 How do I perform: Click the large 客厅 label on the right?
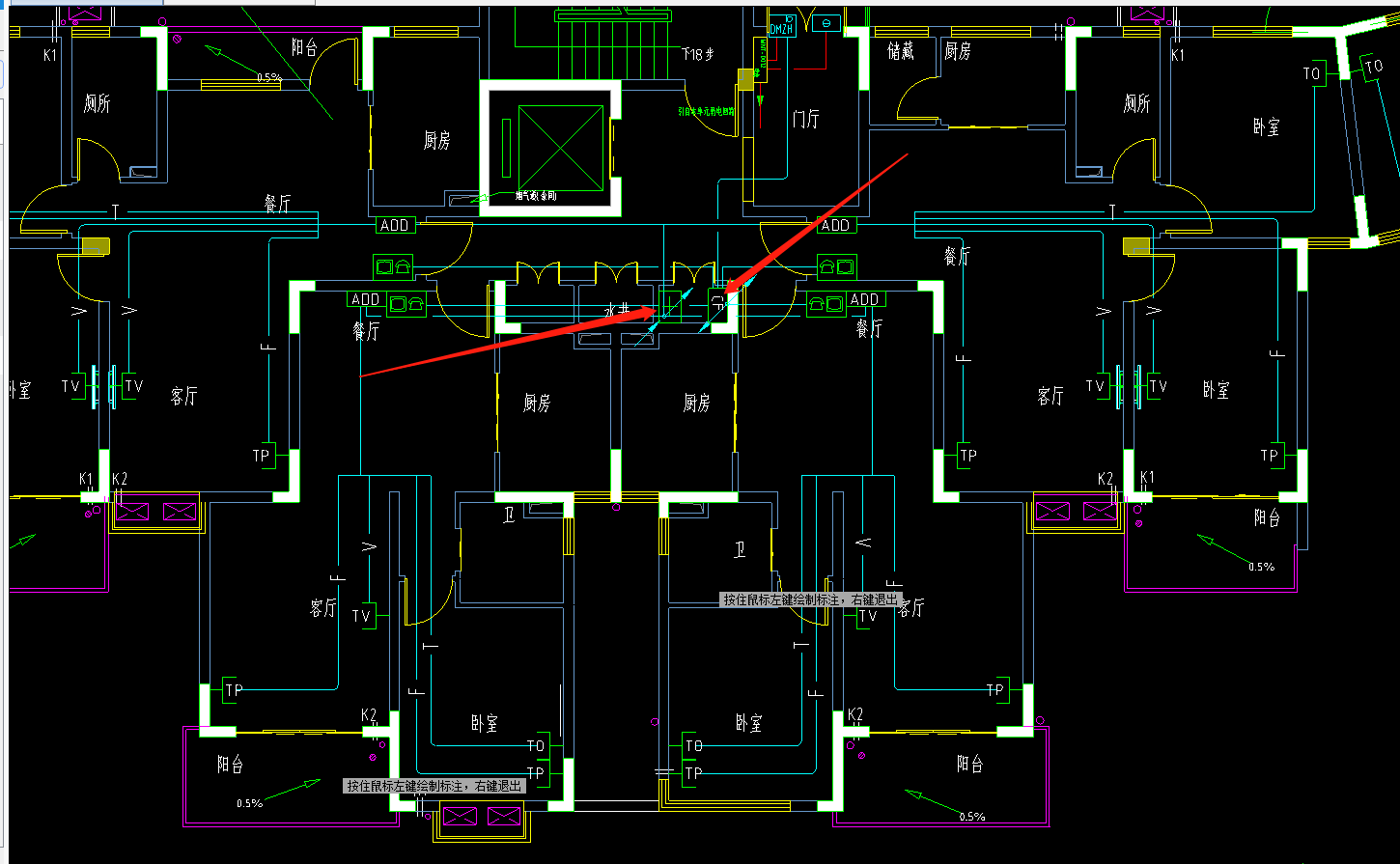[x=1051, y=397]
